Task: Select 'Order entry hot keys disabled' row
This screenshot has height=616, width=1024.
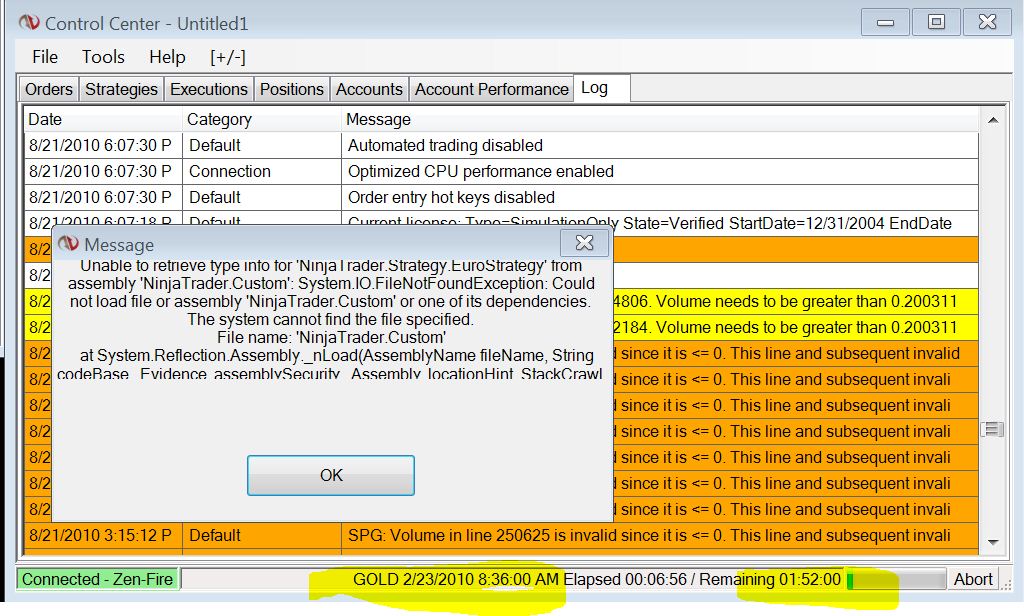Action: pos(502,197)
